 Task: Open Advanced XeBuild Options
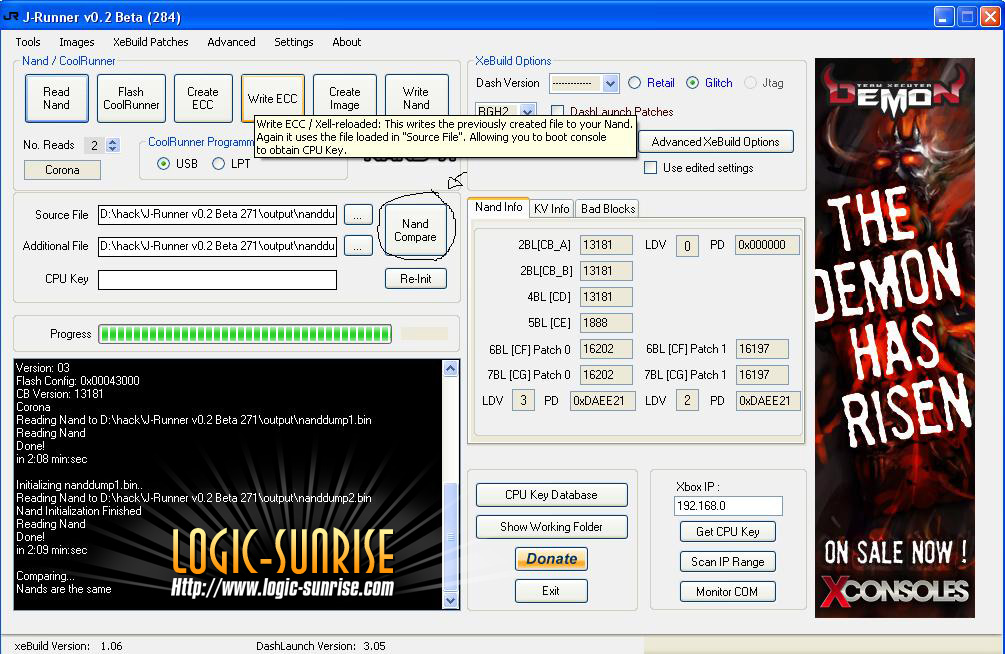pos(715,142)
